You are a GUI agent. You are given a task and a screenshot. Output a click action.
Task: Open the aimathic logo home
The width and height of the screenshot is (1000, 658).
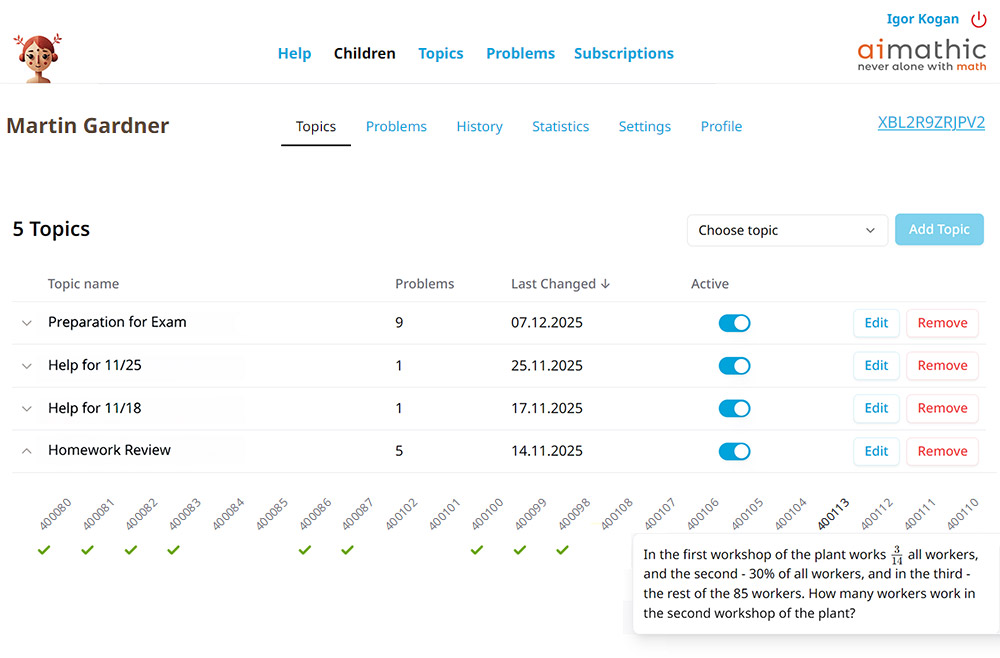(921, 54)
